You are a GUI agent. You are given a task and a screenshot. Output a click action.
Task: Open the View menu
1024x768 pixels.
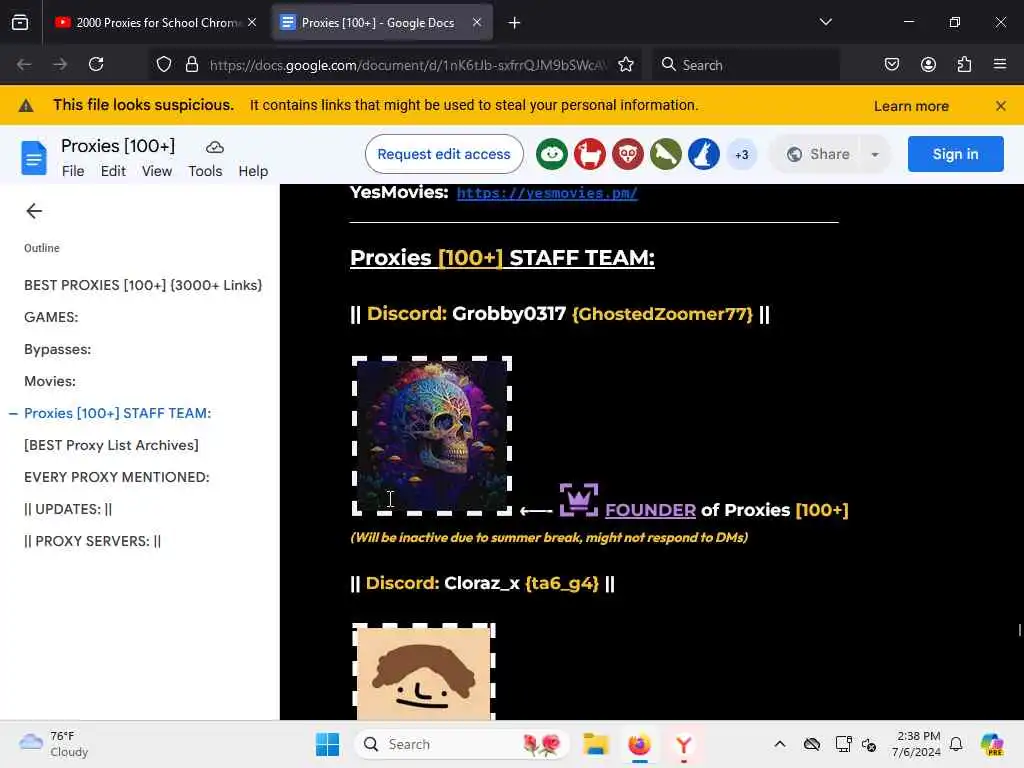pos(157,171)
